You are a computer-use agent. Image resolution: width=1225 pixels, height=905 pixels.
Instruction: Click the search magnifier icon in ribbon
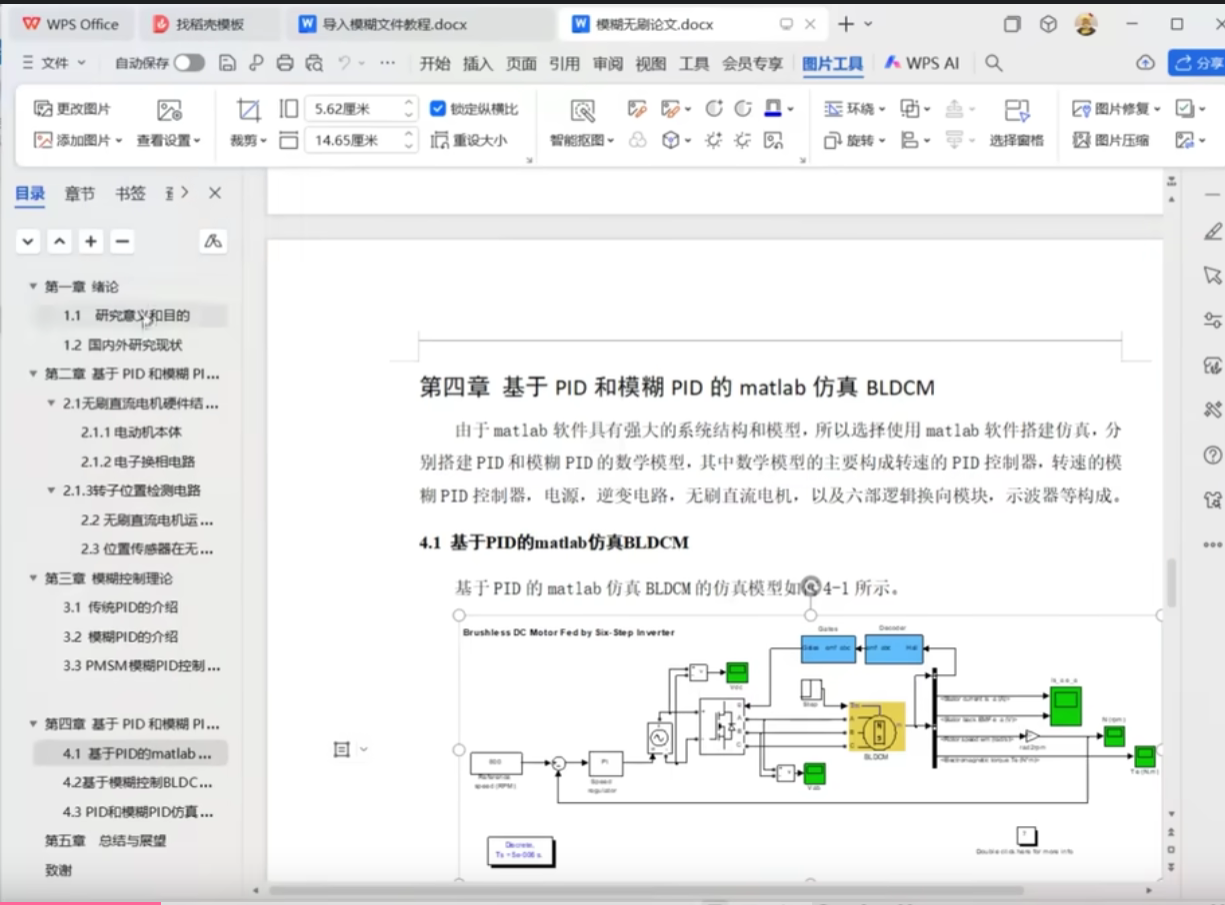pos(993,63)
